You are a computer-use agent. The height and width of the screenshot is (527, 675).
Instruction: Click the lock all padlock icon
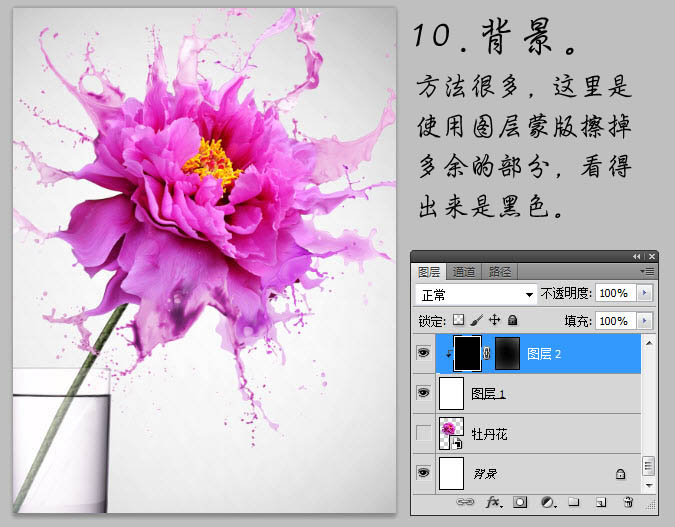point(512,321)
